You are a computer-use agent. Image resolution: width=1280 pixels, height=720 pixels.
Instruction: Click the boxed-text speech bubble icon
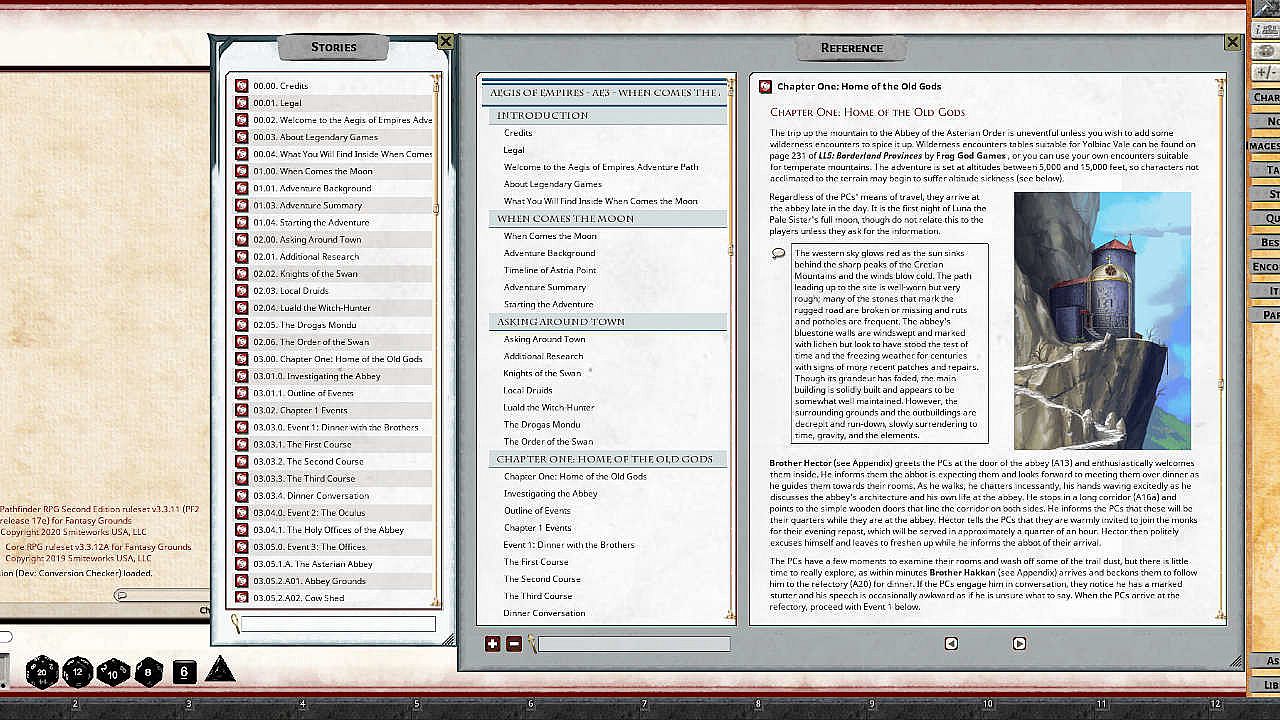[x=778, y=253]
